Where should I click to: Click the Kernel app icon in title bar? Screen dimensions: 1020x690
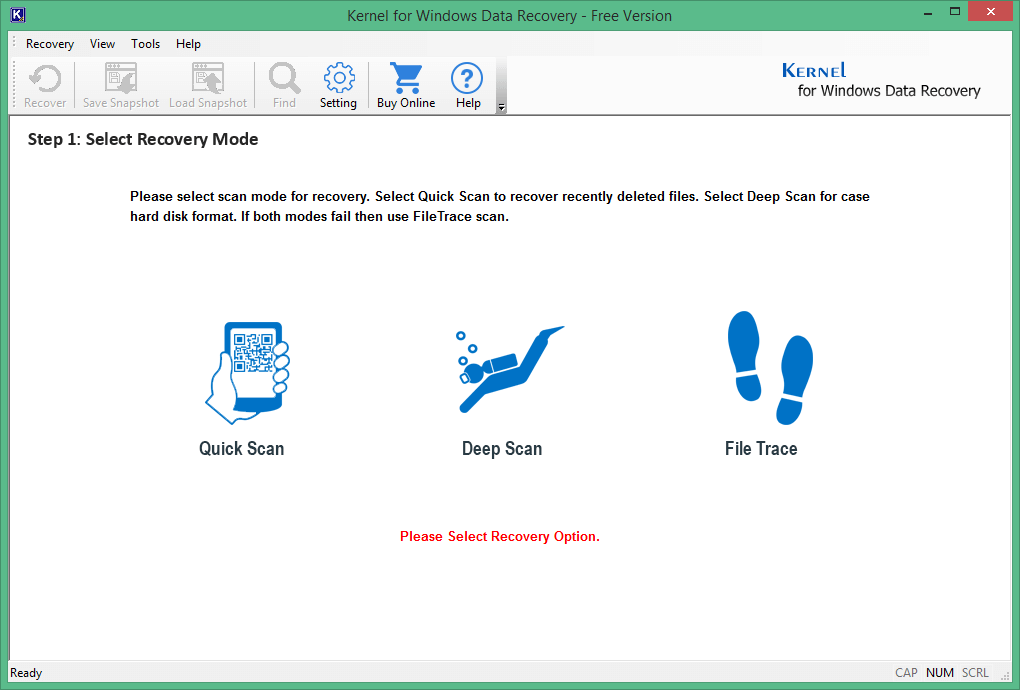coord(18,15)
